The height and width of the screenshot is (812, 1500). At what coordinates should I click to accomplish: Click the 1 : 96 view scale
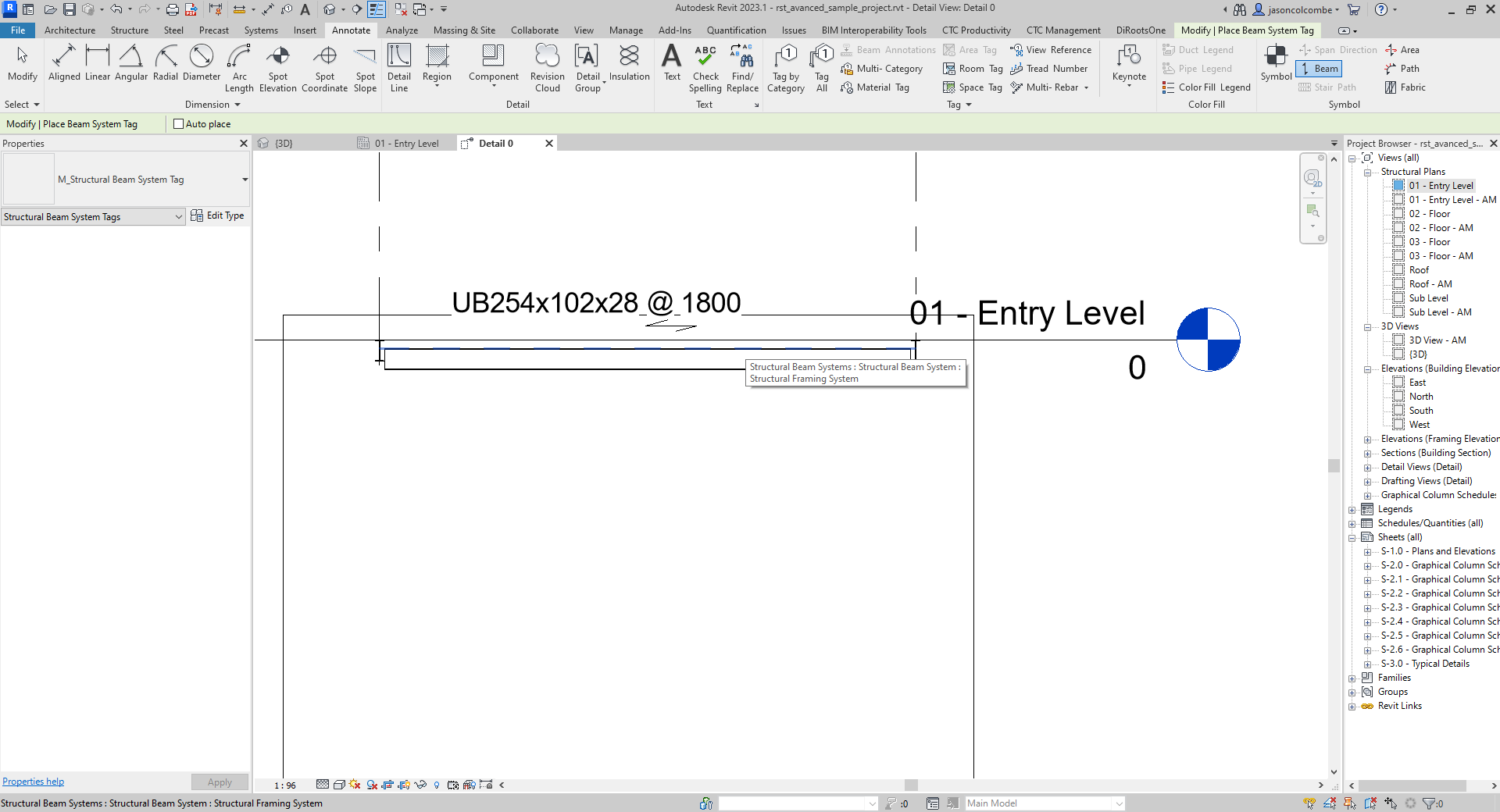pos(285,785)
